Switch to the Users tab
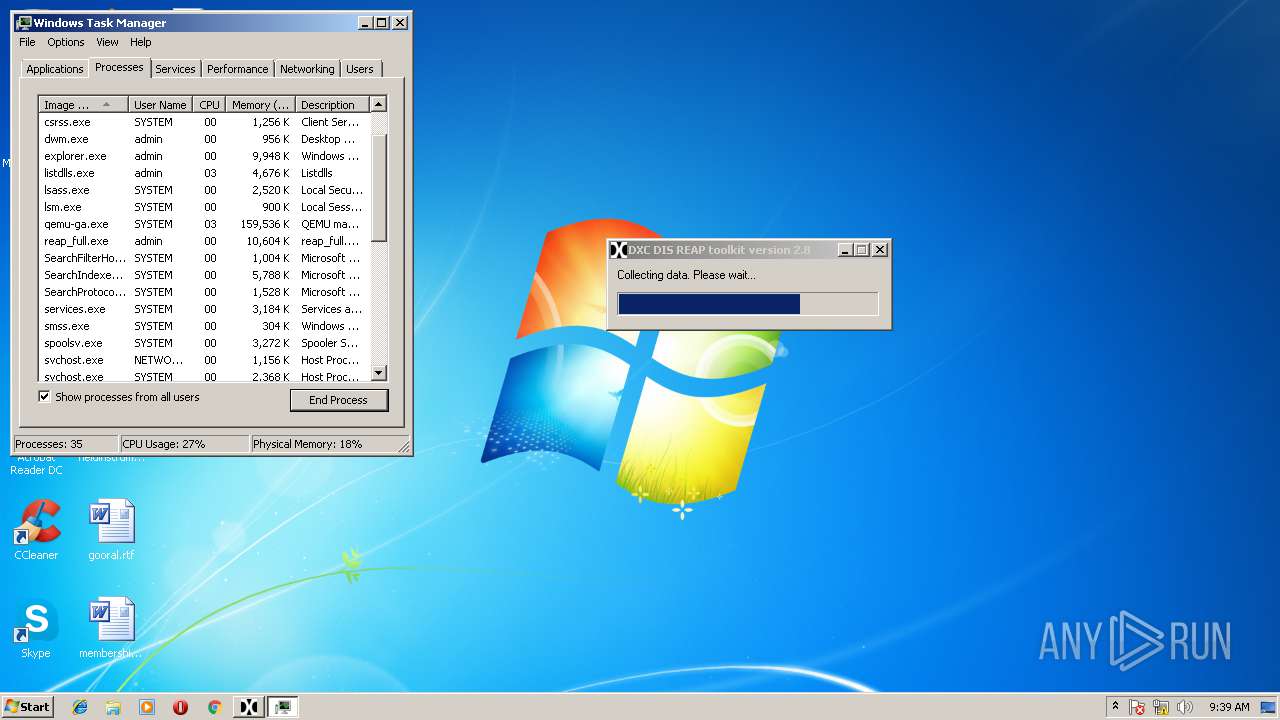The height and width of the screenshot is (720, 1280). (360, 69)
